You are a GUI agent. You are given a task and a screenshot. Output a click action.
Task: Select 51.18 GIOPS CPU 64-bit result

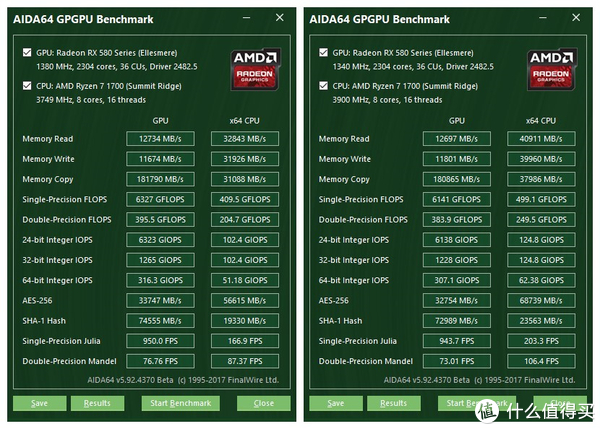(x=245, y=280)
